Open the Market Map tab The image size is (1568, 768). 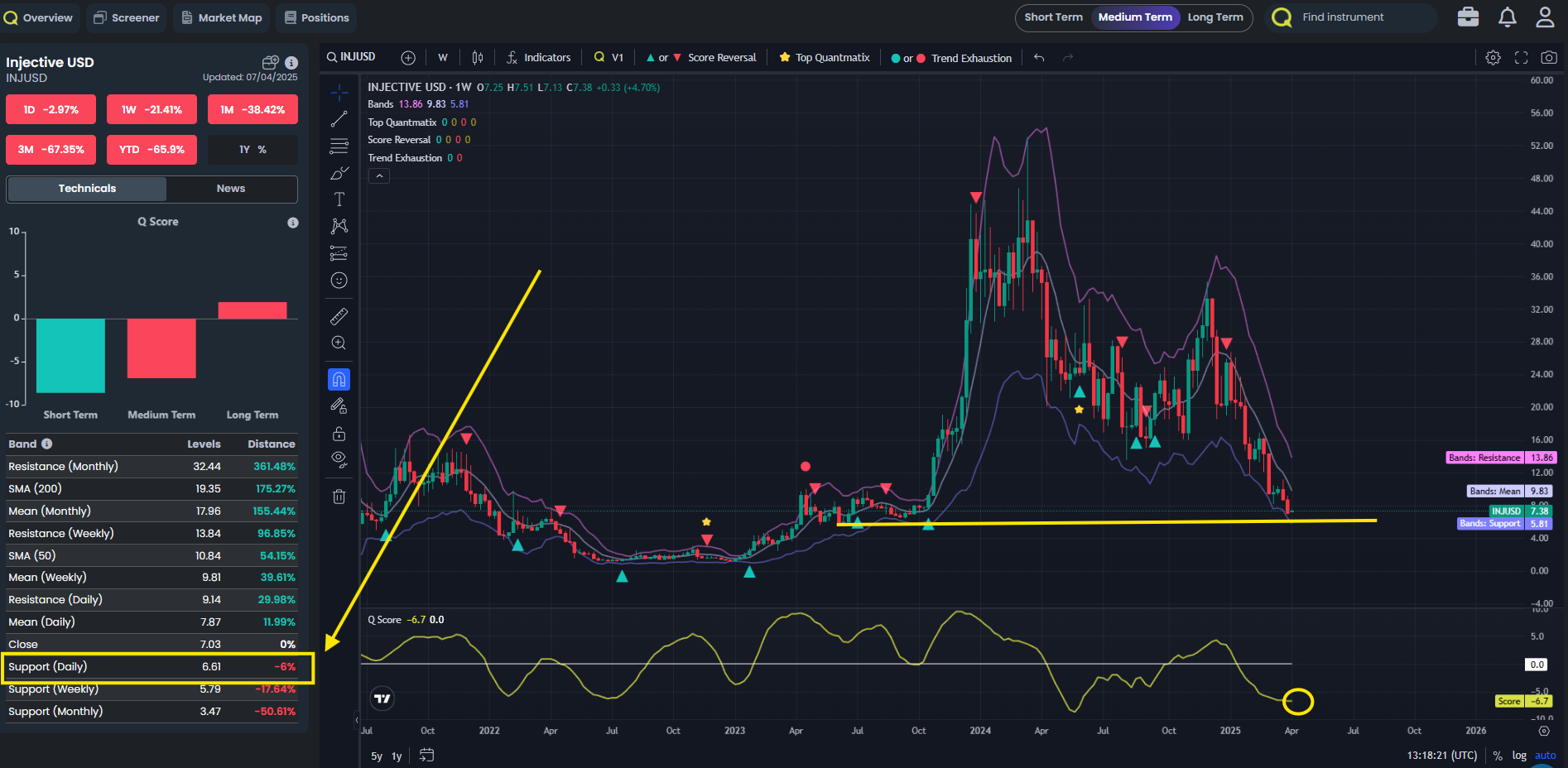tap(222, 17)
